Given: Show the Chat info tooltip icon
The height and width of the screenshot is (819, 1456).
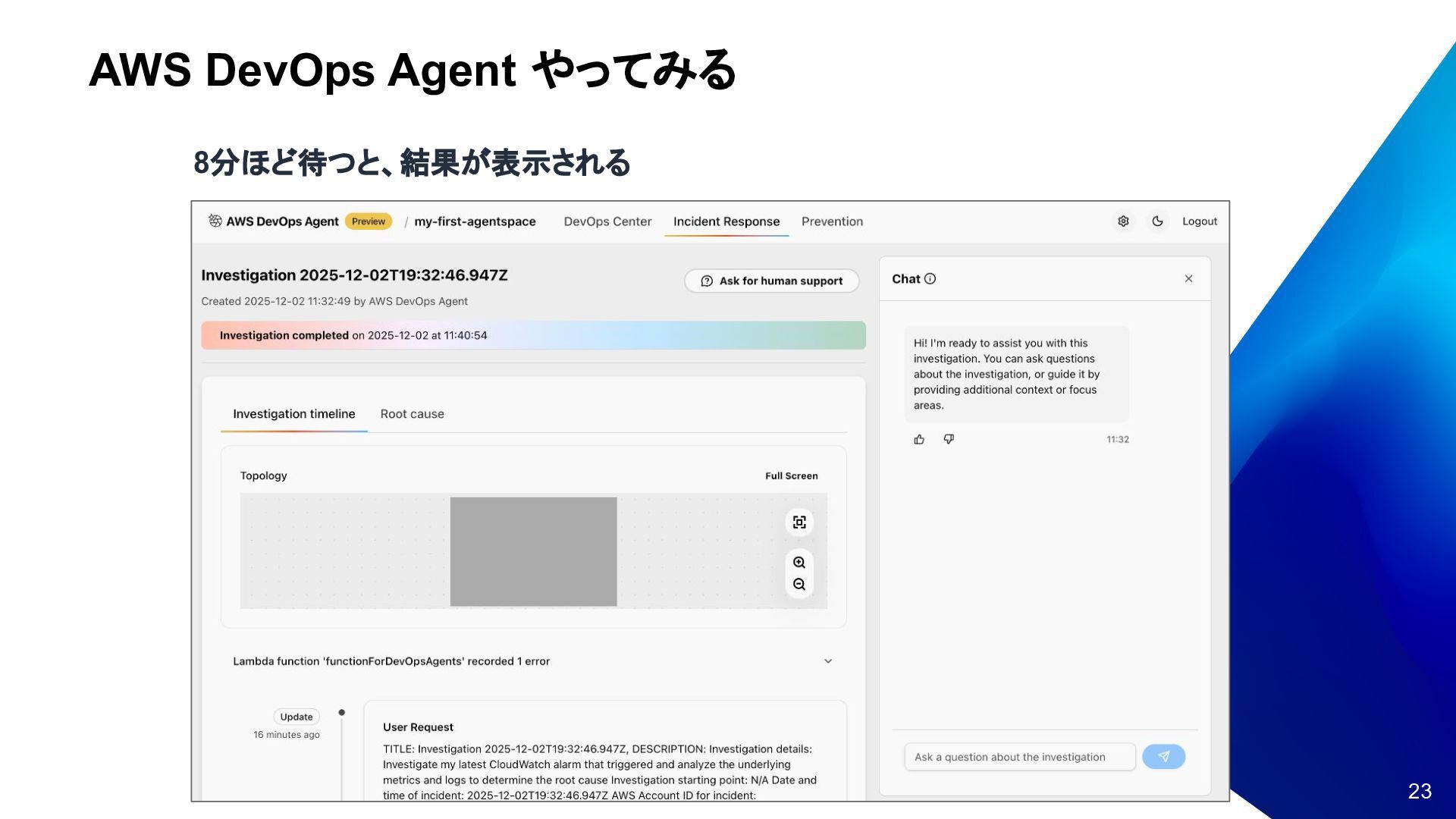Looking at the screenshot, I should click(930, 279).
